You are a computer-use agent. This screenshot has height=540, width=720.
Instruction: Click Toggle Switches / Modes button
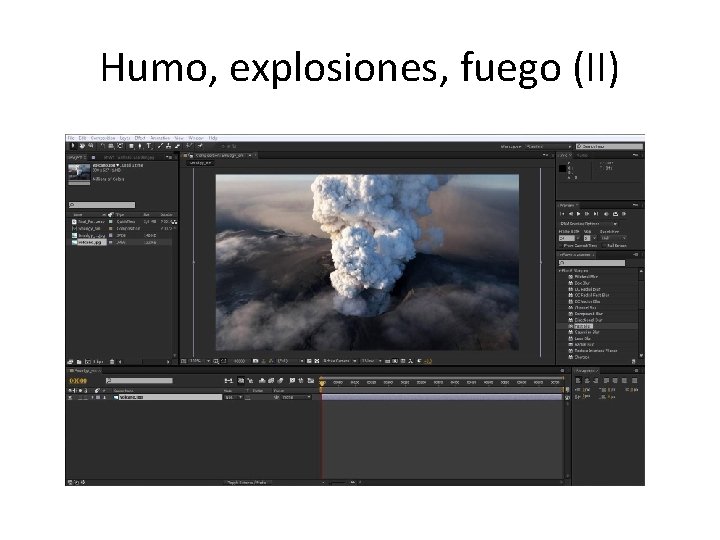coord(247,483)
